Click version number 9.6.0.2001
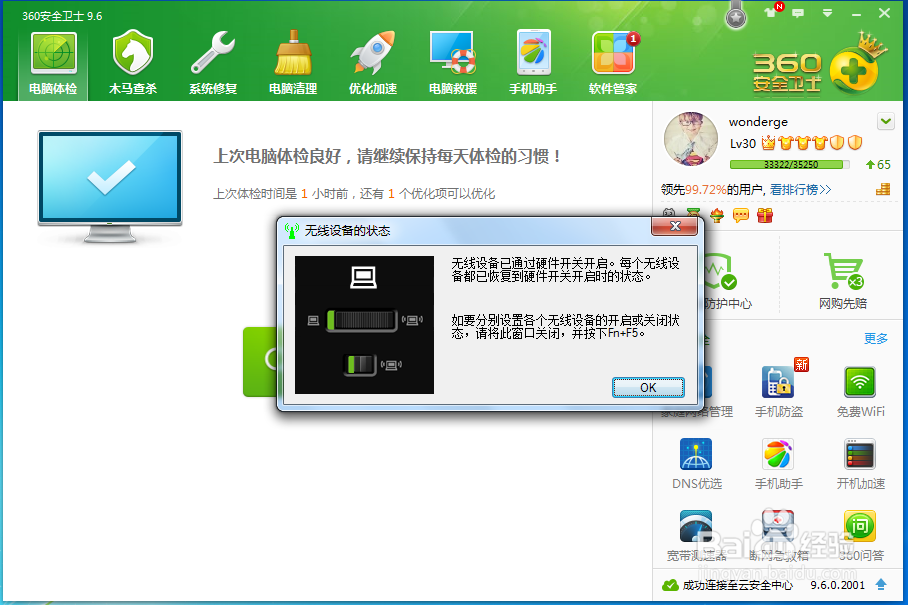Viewport: 908px width, 605px height. tap(837, 585)
